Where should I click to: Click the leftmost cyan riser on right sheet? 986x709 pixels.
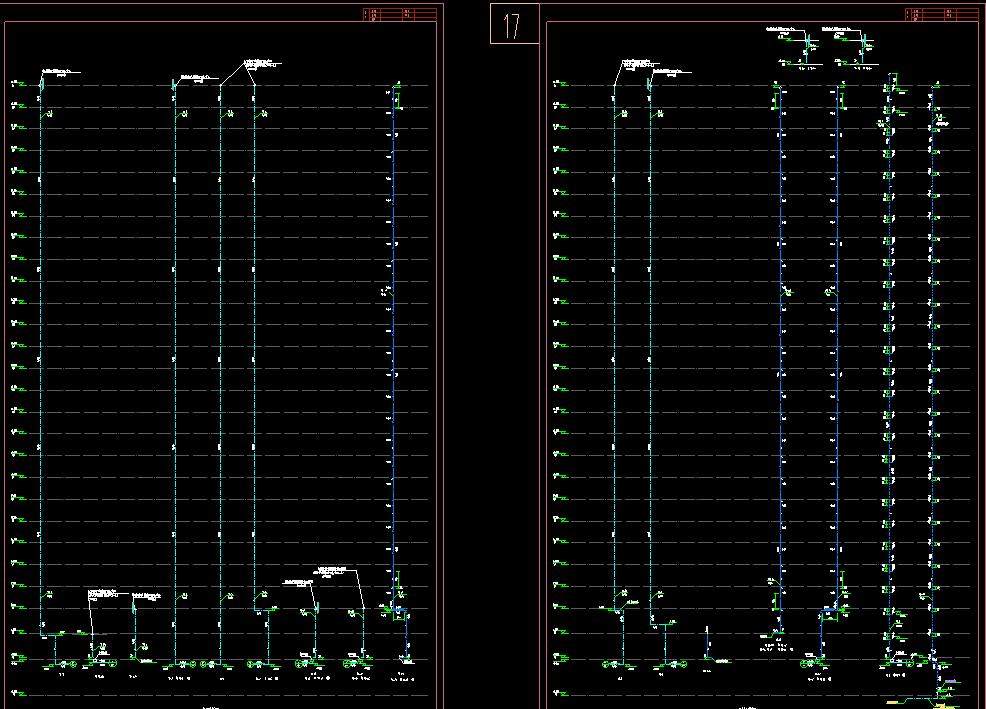(614, 350)
